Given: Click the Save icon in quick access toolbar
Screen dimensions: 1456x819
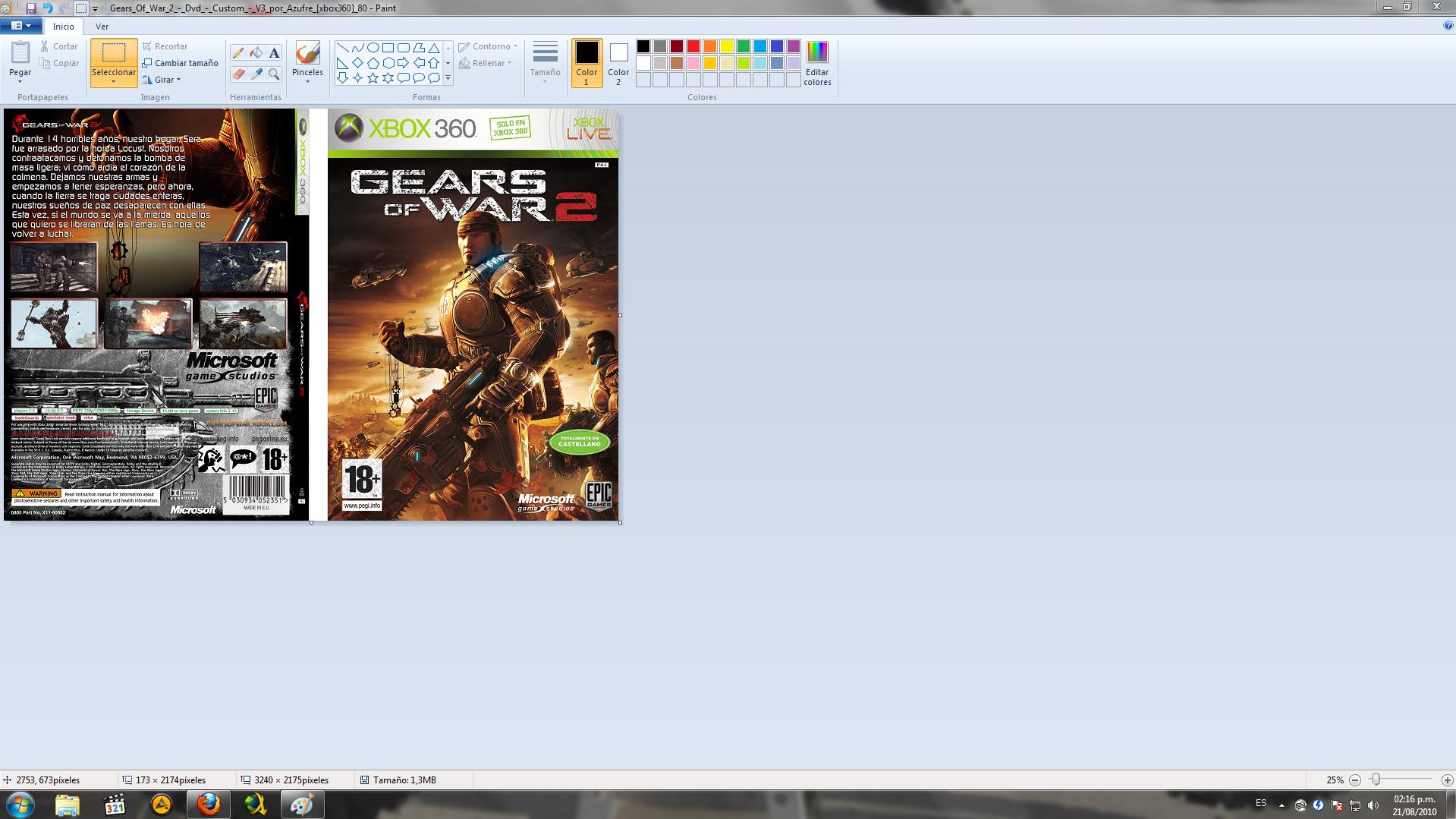Looking at the screenshot, I should point(31,8).
